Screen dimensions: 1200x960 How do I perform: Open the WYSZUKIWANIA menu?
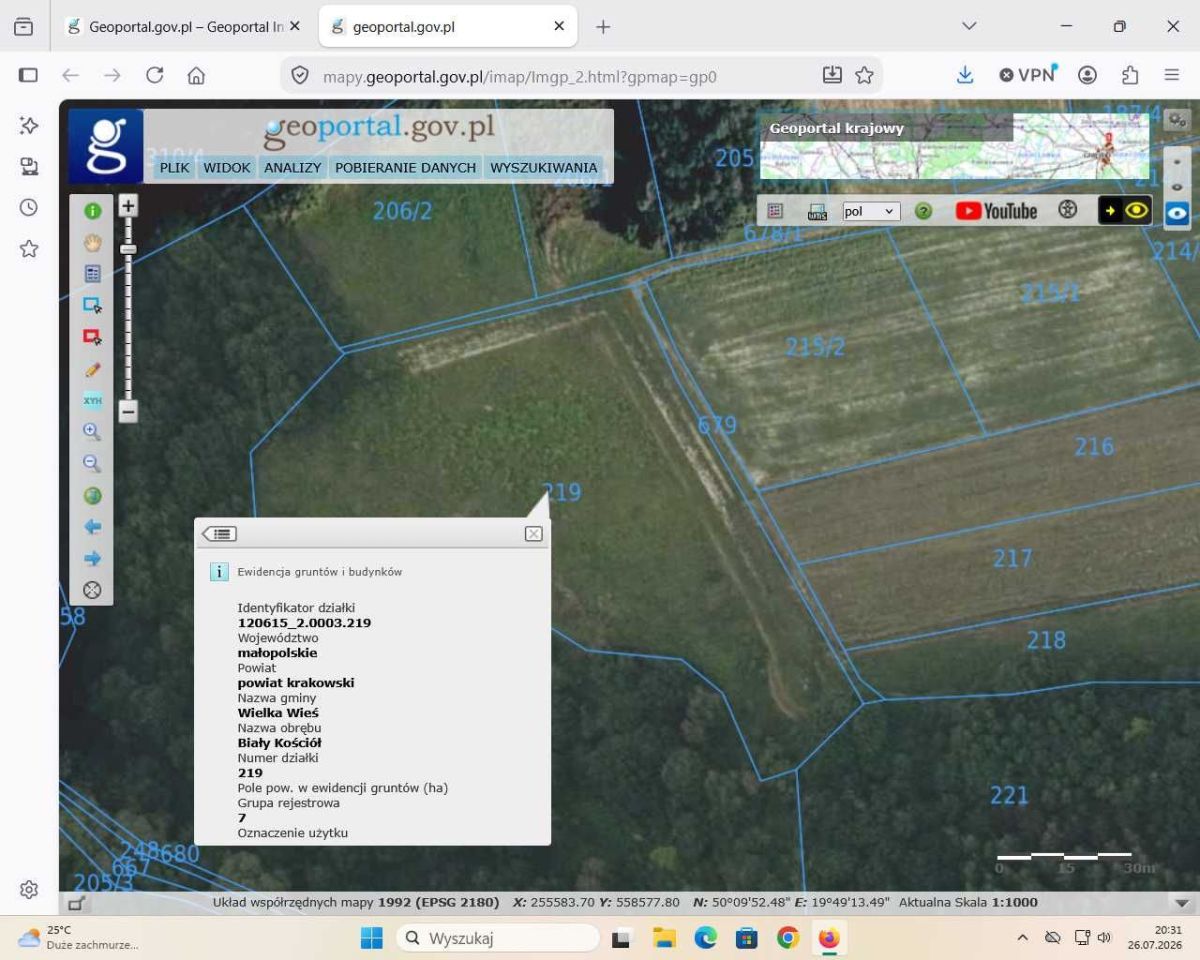point(544,168)
